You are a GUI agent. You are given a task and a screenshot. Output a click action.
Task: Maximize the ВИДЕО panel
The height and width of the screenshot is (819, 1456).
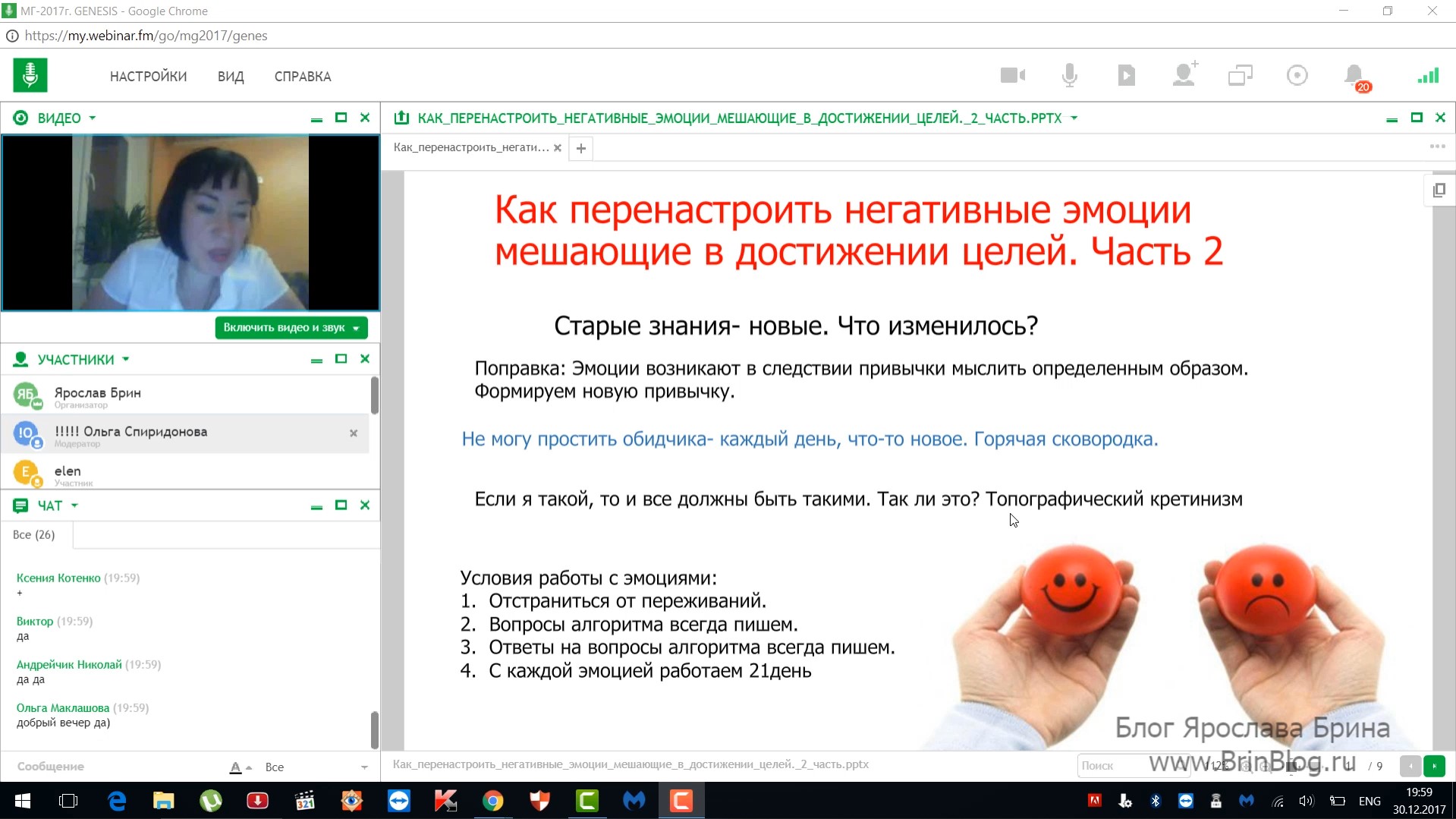(341, 118)
